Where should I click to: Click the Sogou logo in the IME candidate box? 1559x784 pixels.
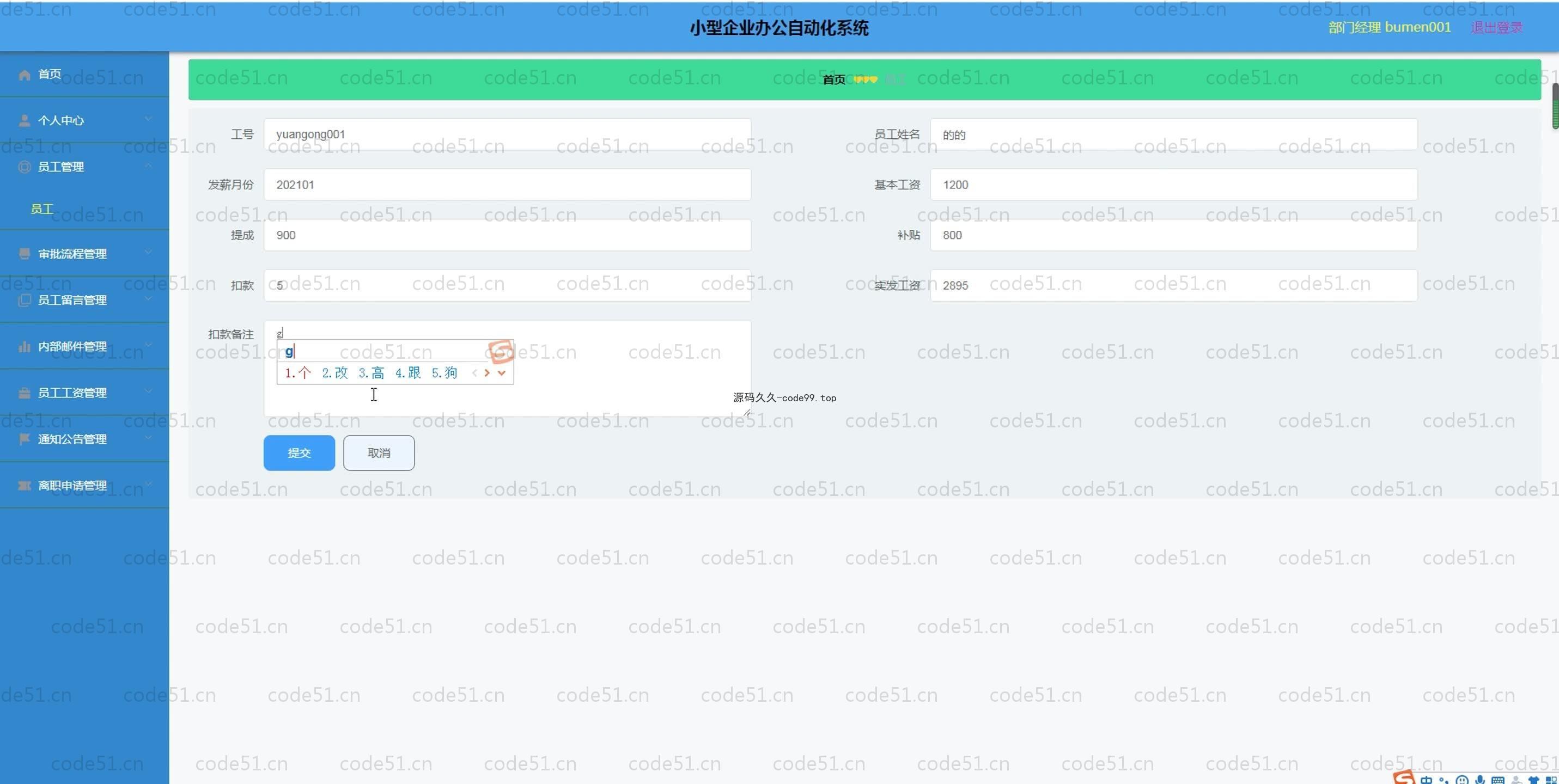point(501,352)
